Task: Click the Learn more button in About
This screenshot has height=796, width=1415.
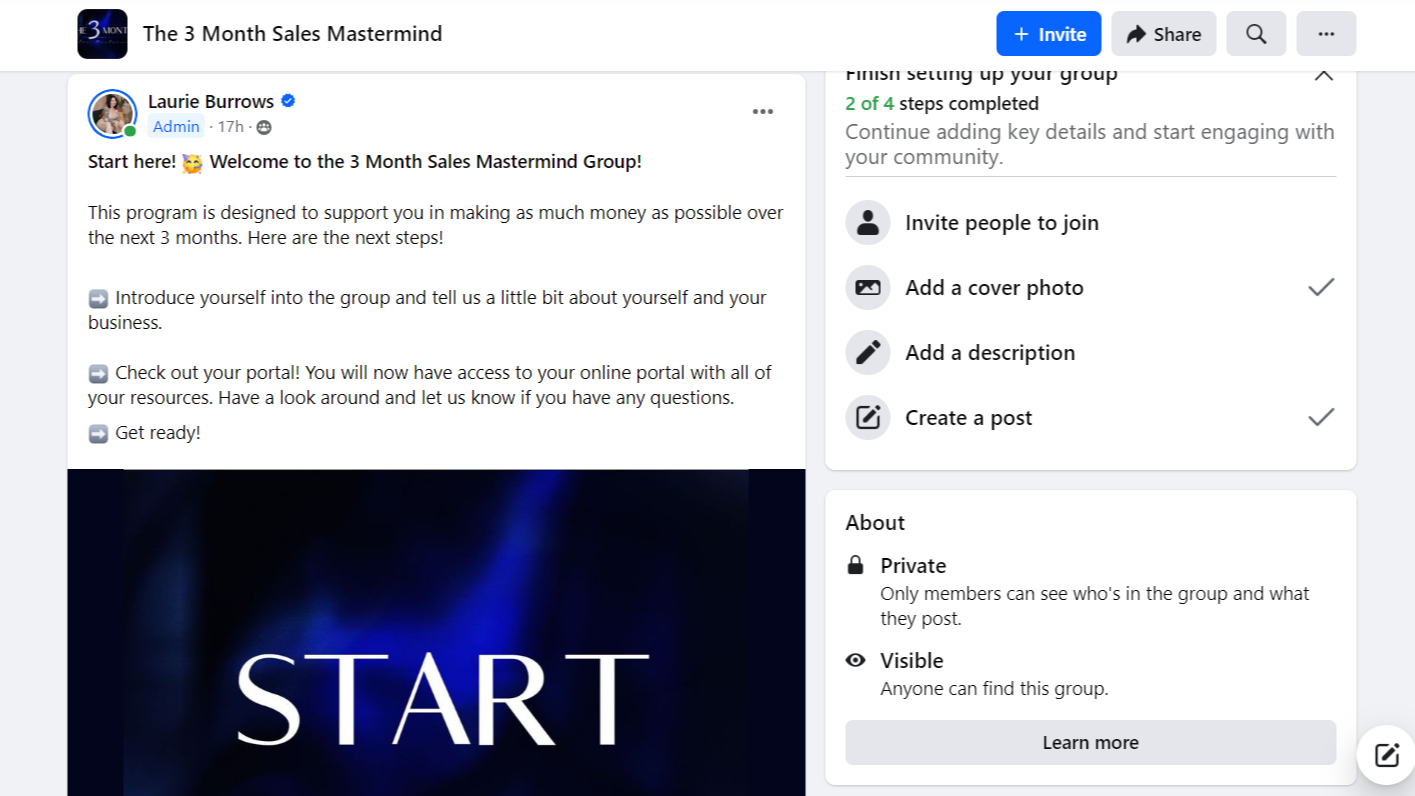Action: tap(1090, 742)
